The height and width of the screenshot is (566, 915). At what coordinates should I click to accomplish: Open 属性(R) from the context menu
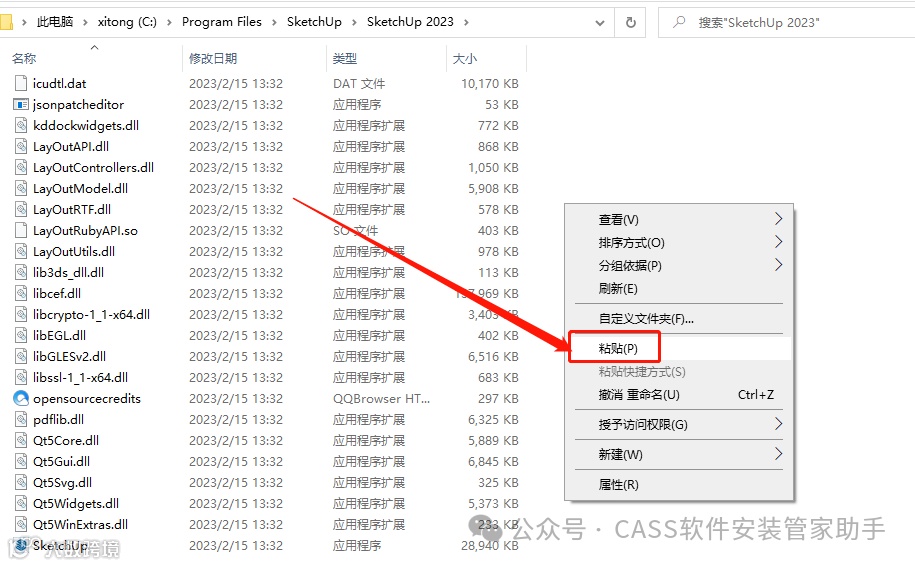679,484
